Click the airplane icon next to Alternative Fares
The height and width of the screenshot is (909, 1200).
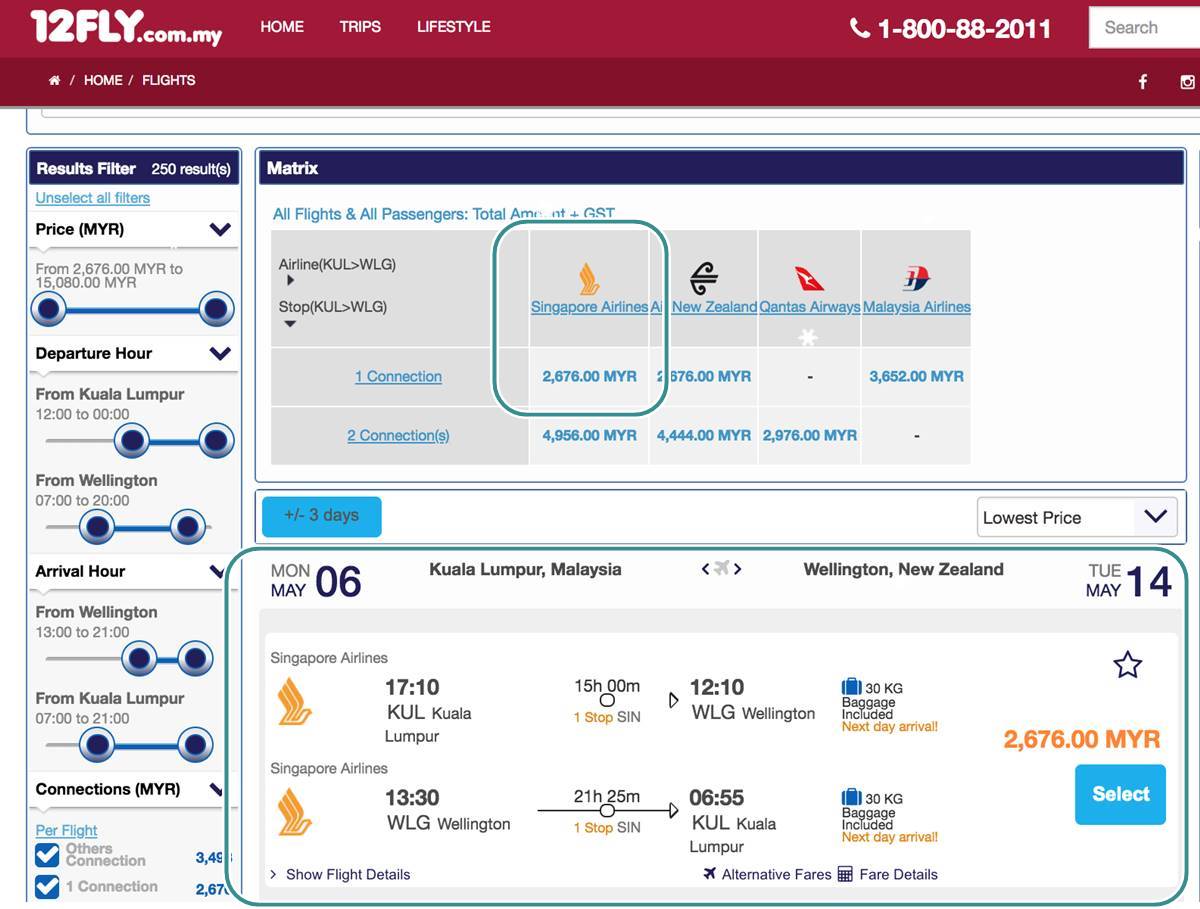tap(710, 873)
